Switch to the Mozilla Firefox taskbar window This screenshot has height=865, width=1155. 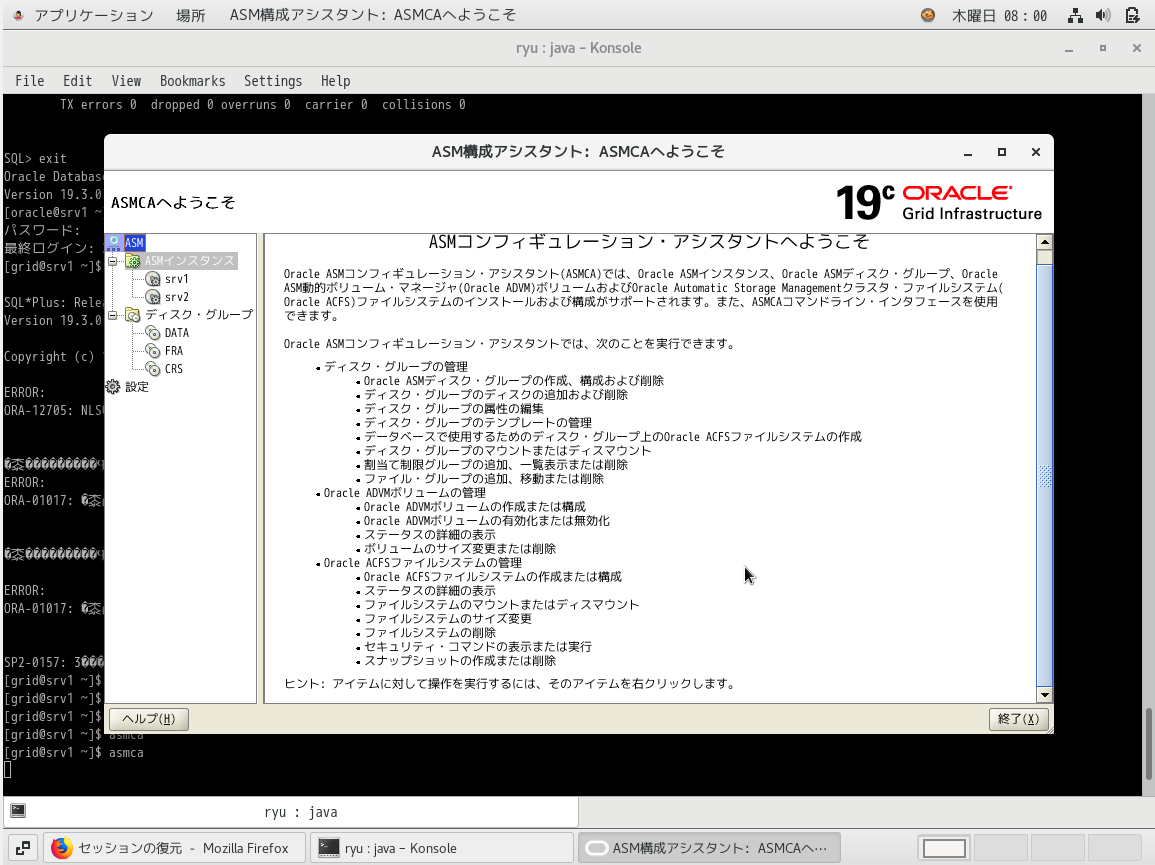pos(175,848)
